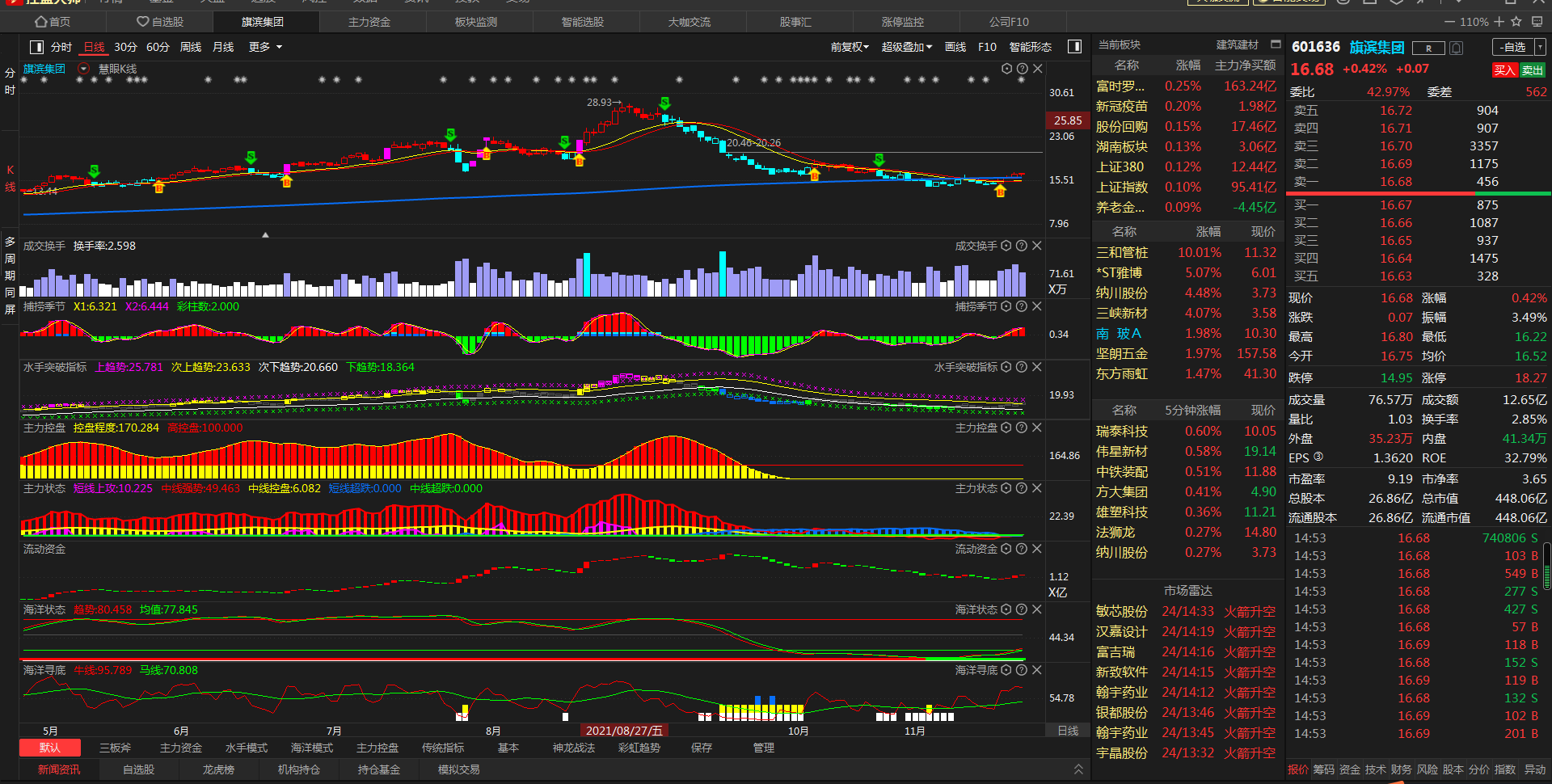Toggle right panel icon beside 智能形态
This screenshot has width=1552, height=784.
[1074, 47]
